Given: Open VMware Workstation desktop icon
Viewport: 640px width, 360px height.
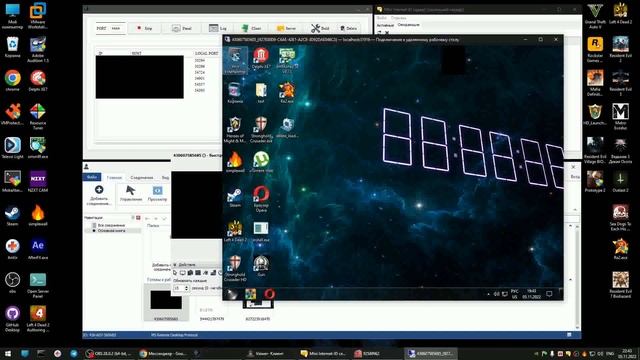Looking at the screenshot, I should click(x=38, y=16).
